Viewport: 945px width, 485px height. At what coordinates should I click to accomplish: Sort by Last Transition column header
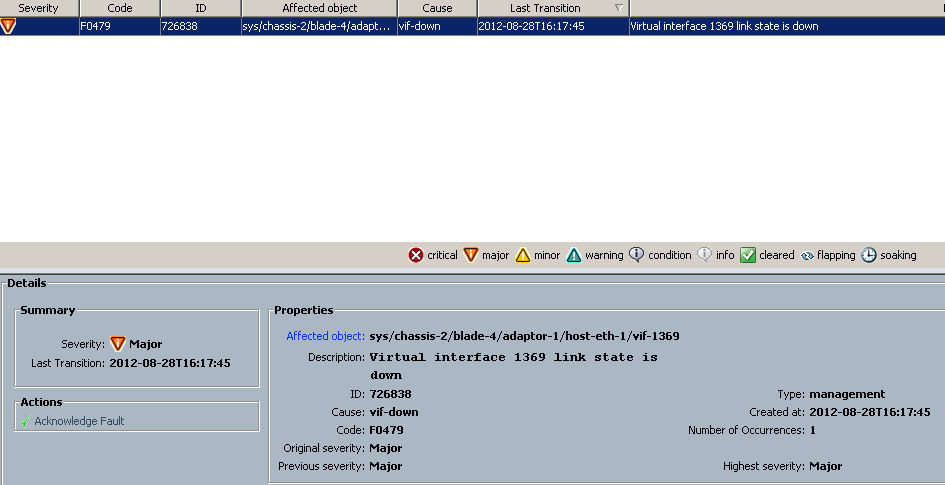click(x=544, y=8)
